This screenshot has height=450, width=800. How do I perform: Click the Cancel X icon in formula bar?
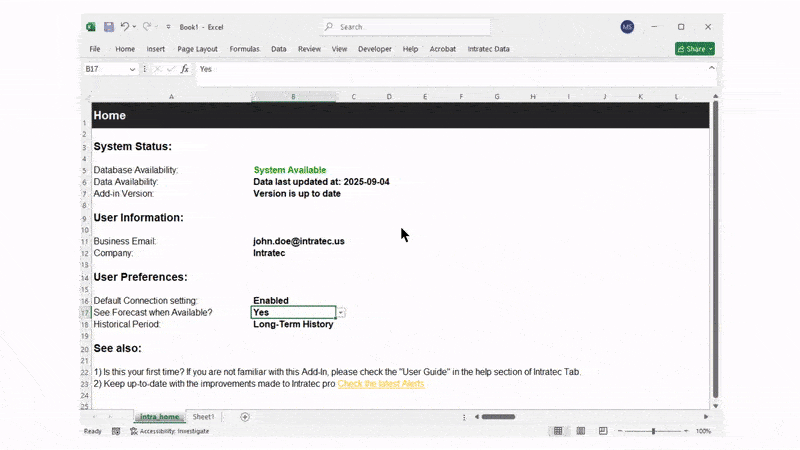(x=158, y=69)
